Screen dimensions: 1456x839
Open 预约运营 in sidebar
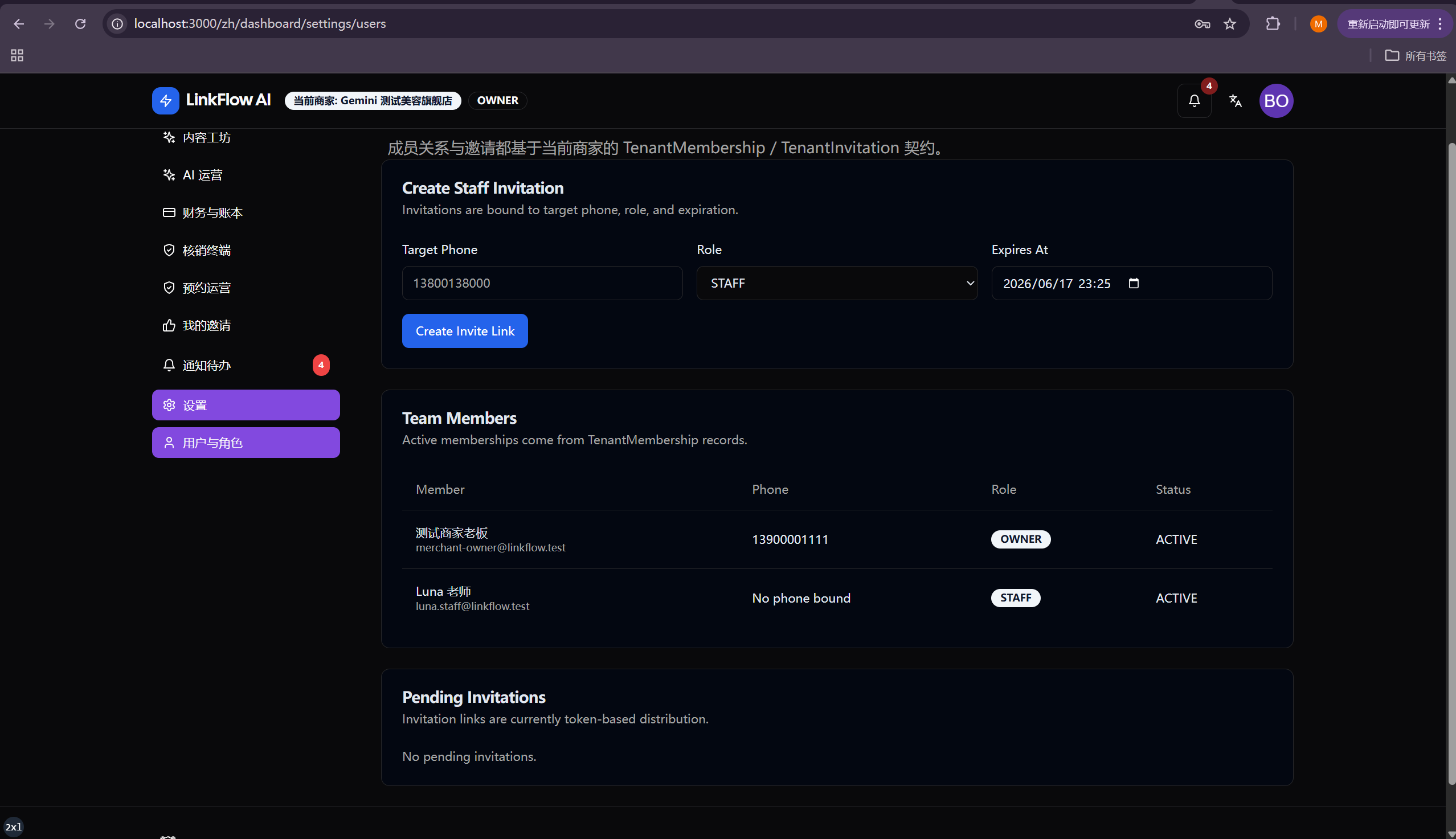click(246, 288)
